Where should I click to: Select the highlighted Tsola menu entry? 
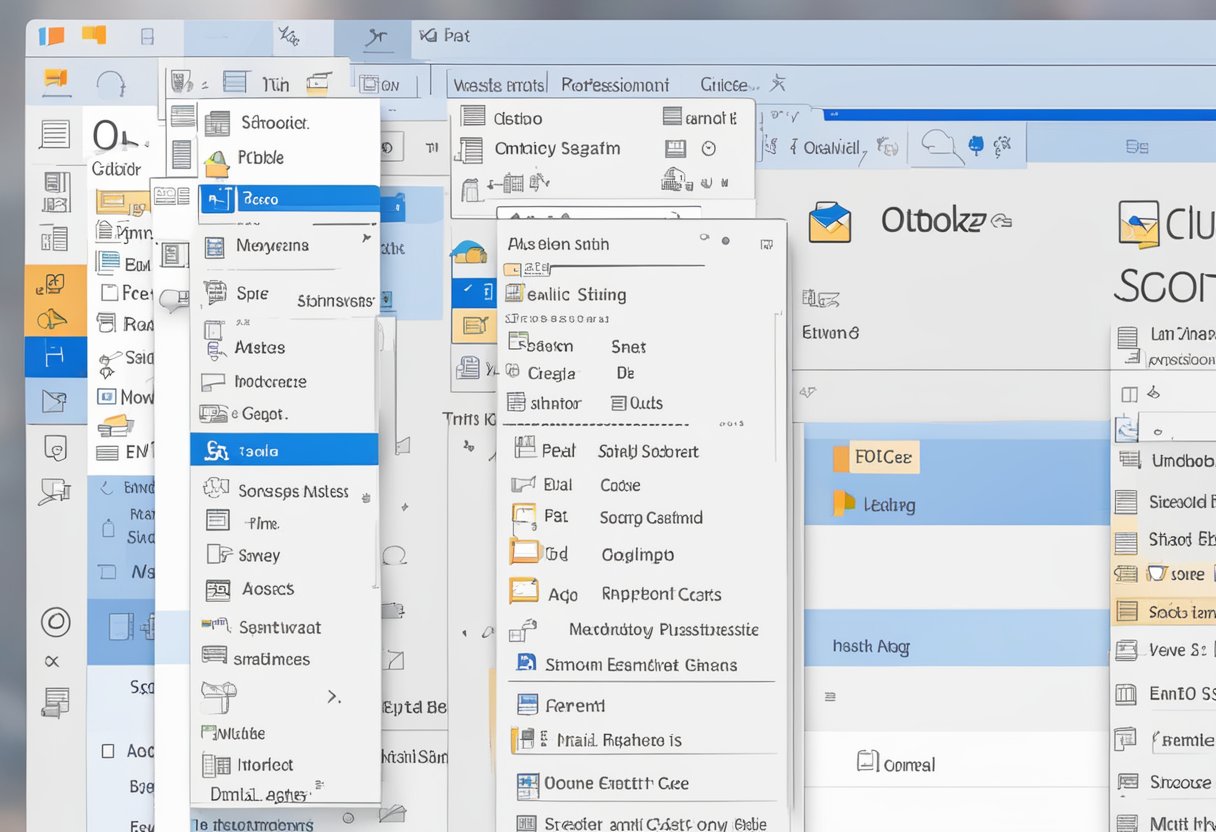point(283,450)
